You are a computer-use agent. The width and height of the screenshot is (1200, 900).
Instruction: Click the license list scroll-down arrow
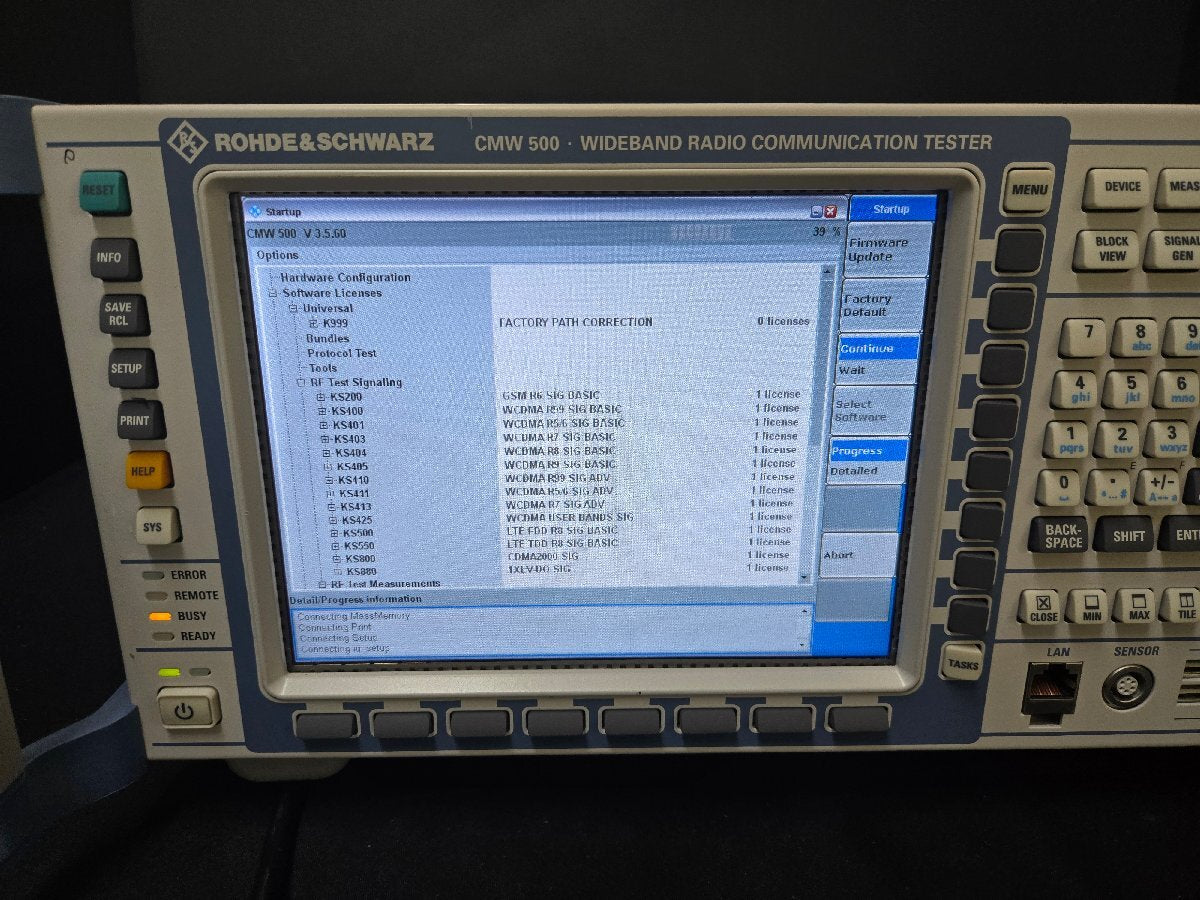point(806,577)
